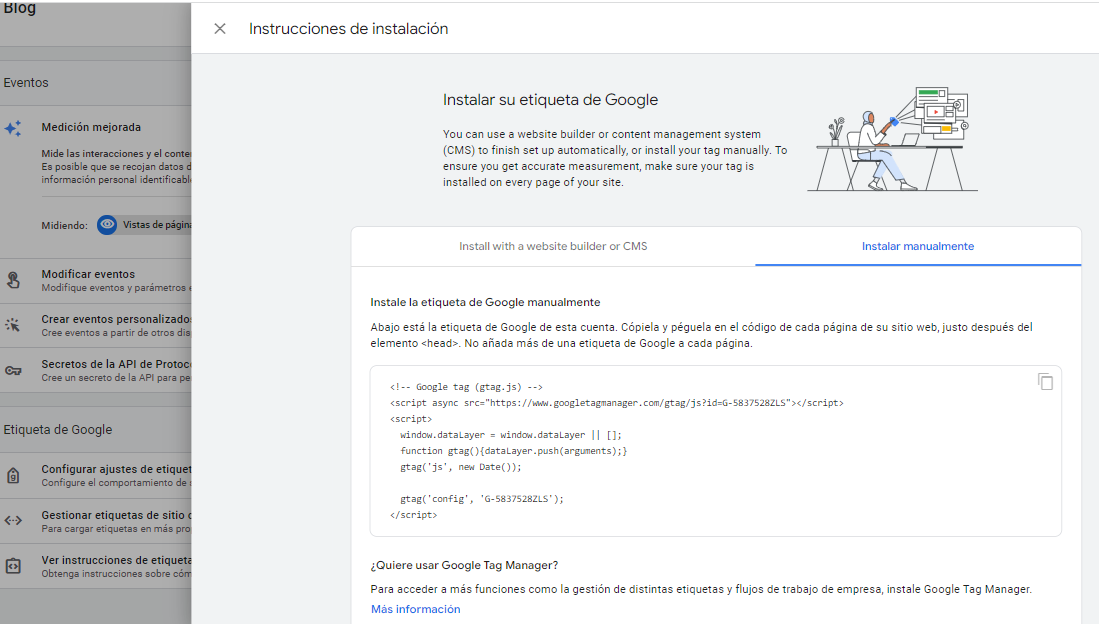Image resolution: width=1099 pixels, height=624 pixels.
Task: Click the gtag('config', 'G-5837528ZLS') code line
Action: (482, 499)
